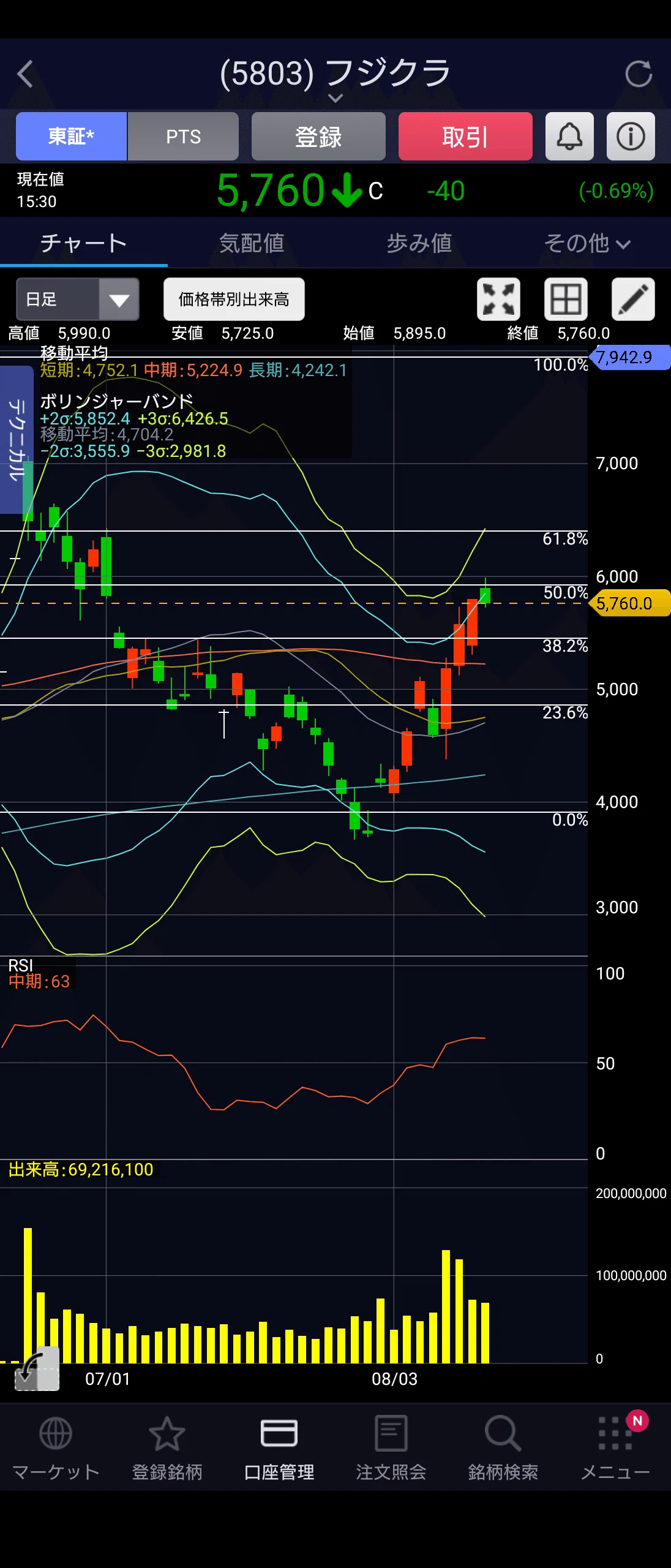The height and width of the screenshot is (1568, 671).
Task: Open 登録銘柄 star tab
Action: pos(167,1448)
